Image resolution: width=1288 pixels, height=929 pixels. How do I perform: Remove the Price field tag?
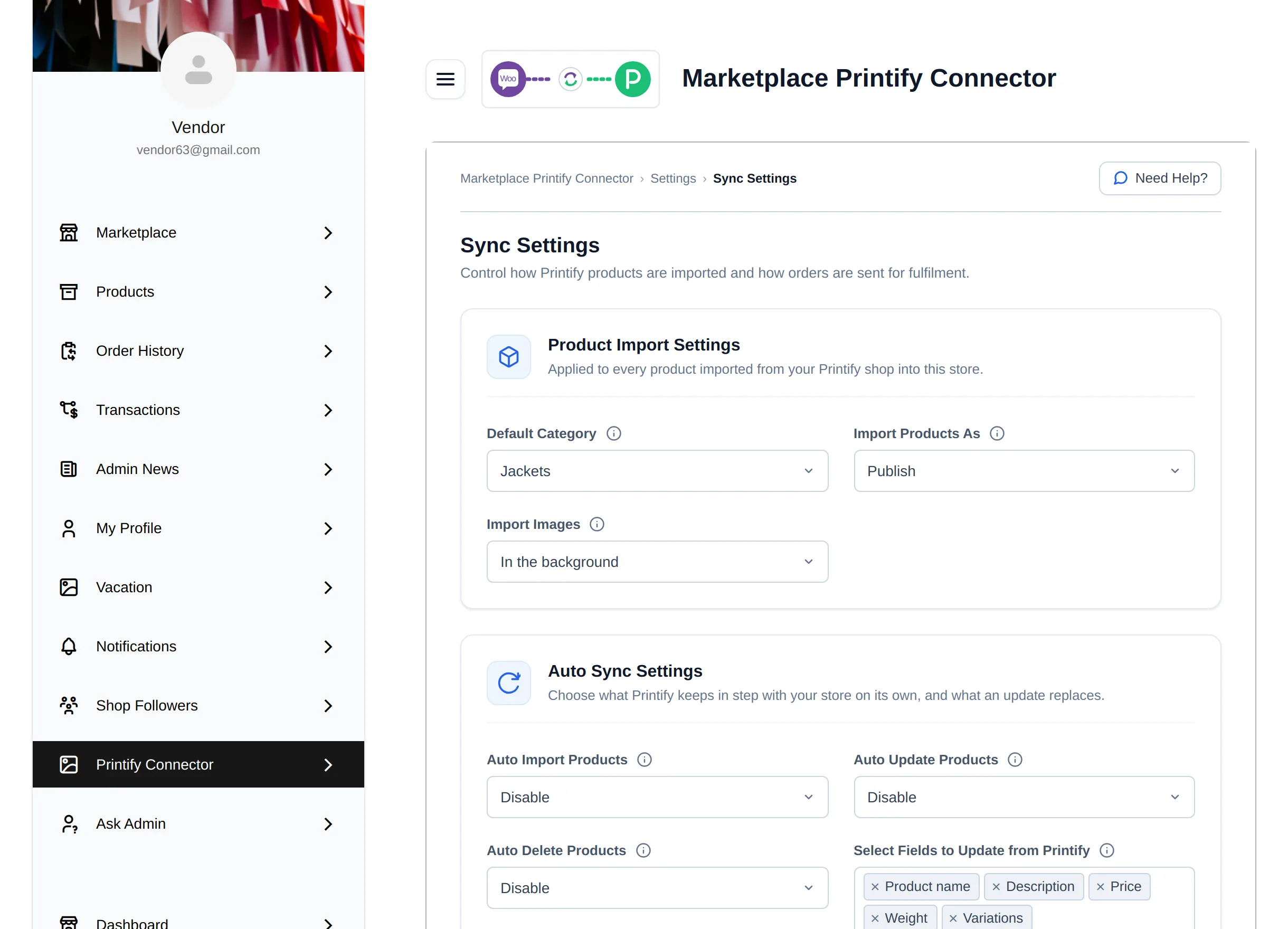1101,887
